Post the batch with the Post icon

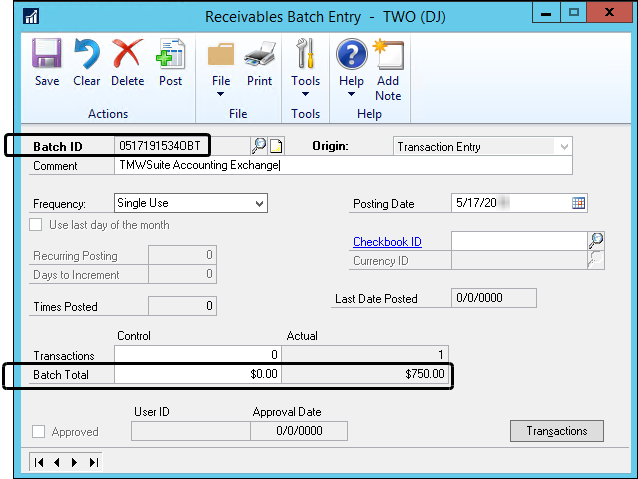(x=171, y=62)
